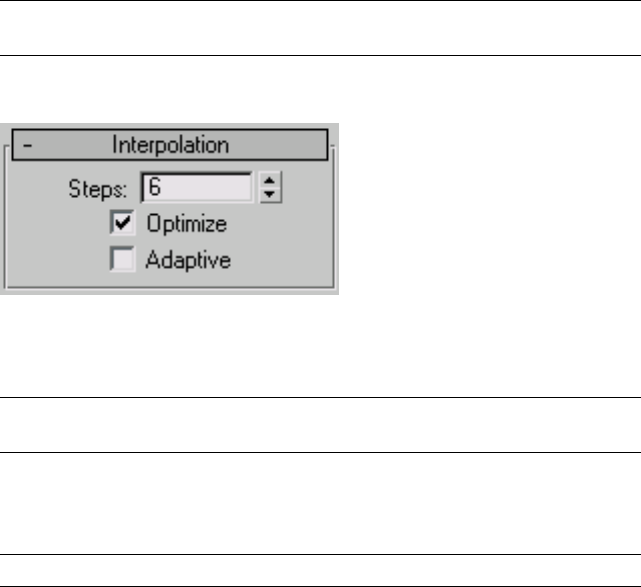Image resolution: width=641 pixels, height=587 pixels.
Task: Click the Optimize label text
Action: [185, 223]
